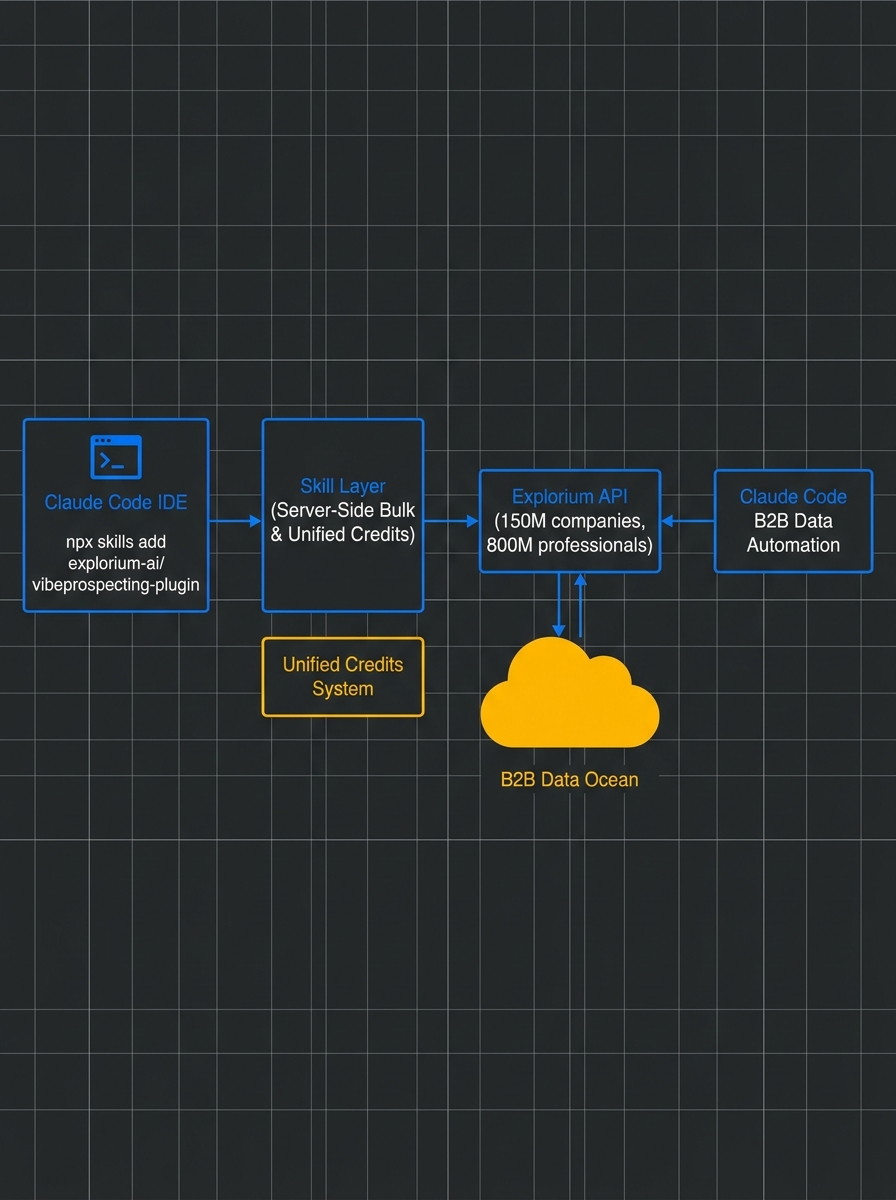Click the terminal icon in Claude Code IDE box

point(116,457)
